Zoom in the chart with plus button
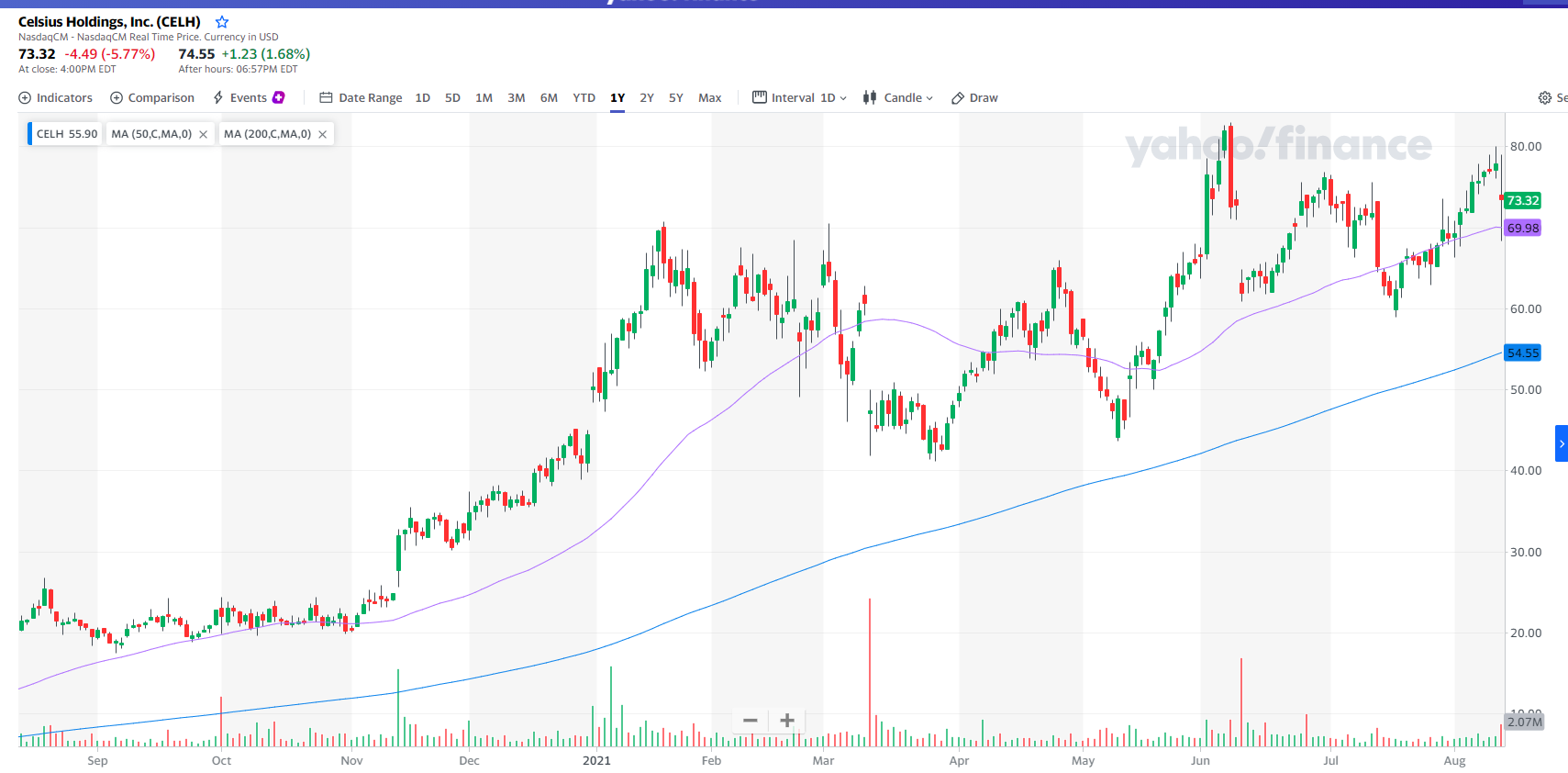 point(786,721)
